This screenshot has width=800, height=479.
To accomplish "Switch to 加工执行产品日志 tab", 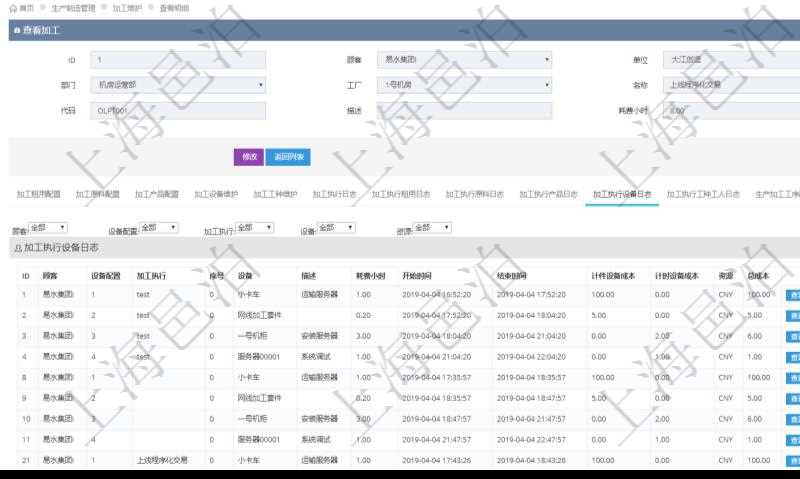I will (x=549, y=194).
